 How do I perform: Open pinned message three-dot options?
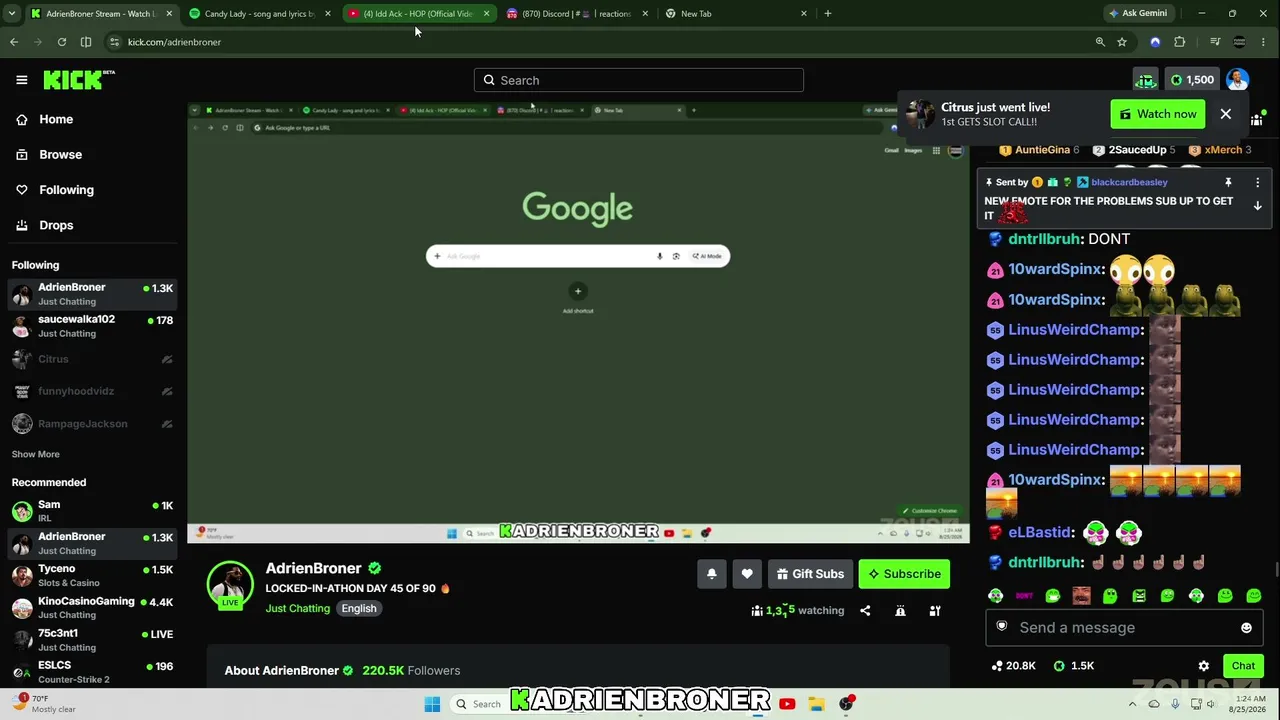coord(1258,183)
